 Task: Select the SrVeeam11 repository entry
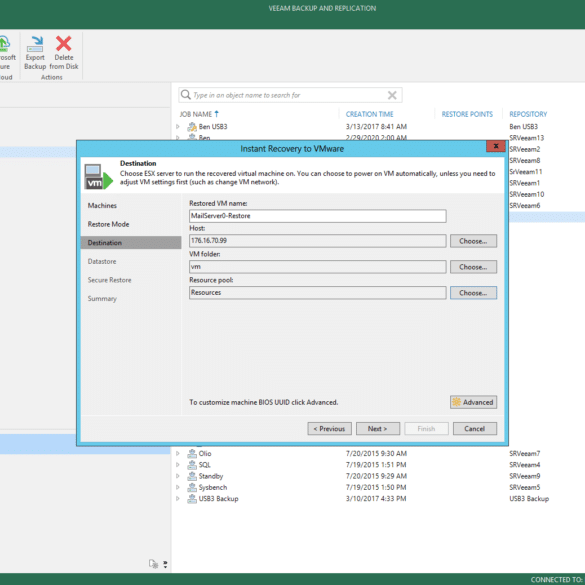click(x=525, y=172)
